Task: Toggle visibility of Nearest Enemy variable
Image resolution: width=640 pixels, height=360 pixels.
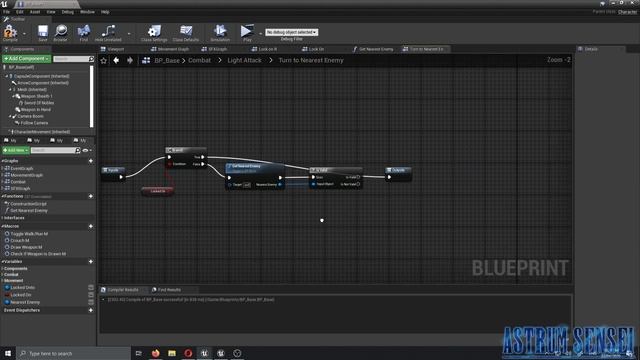Action: pos(91,302)
